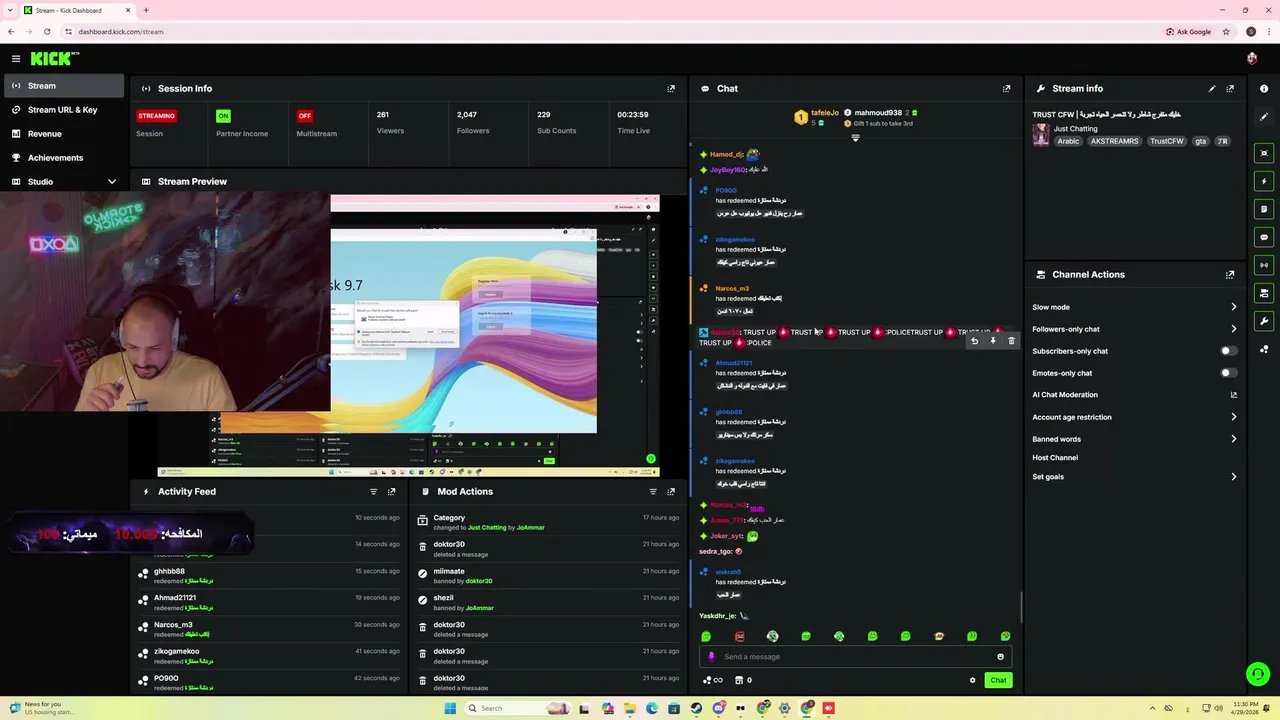Expand Set goals
1280x720 pixels.
tap(1233, 477)
